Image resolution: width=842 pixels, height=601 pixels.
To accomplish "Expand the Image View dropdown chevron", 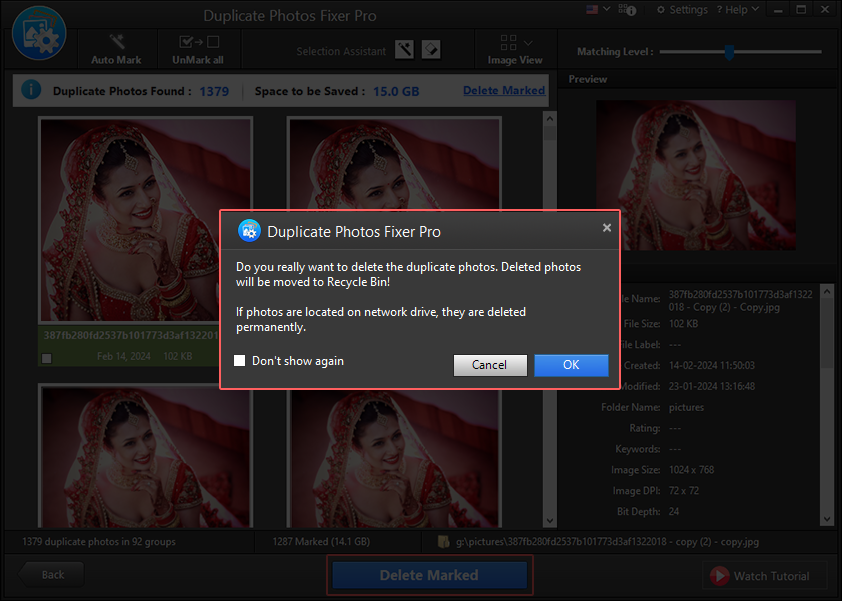I will [x=528, y=43].
